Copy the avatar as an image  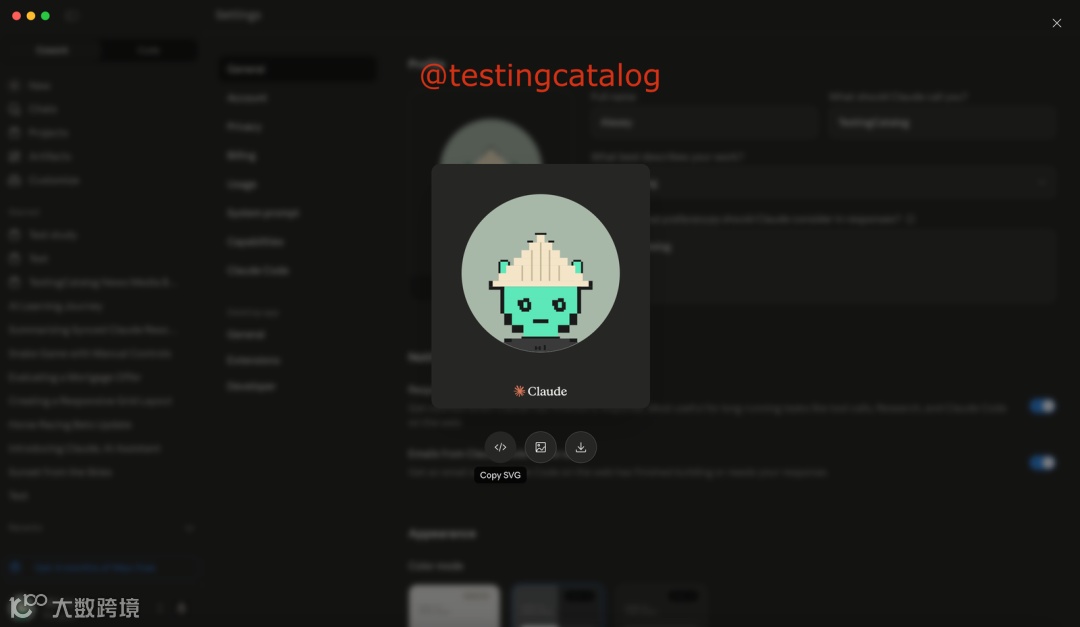coord(541,447)
